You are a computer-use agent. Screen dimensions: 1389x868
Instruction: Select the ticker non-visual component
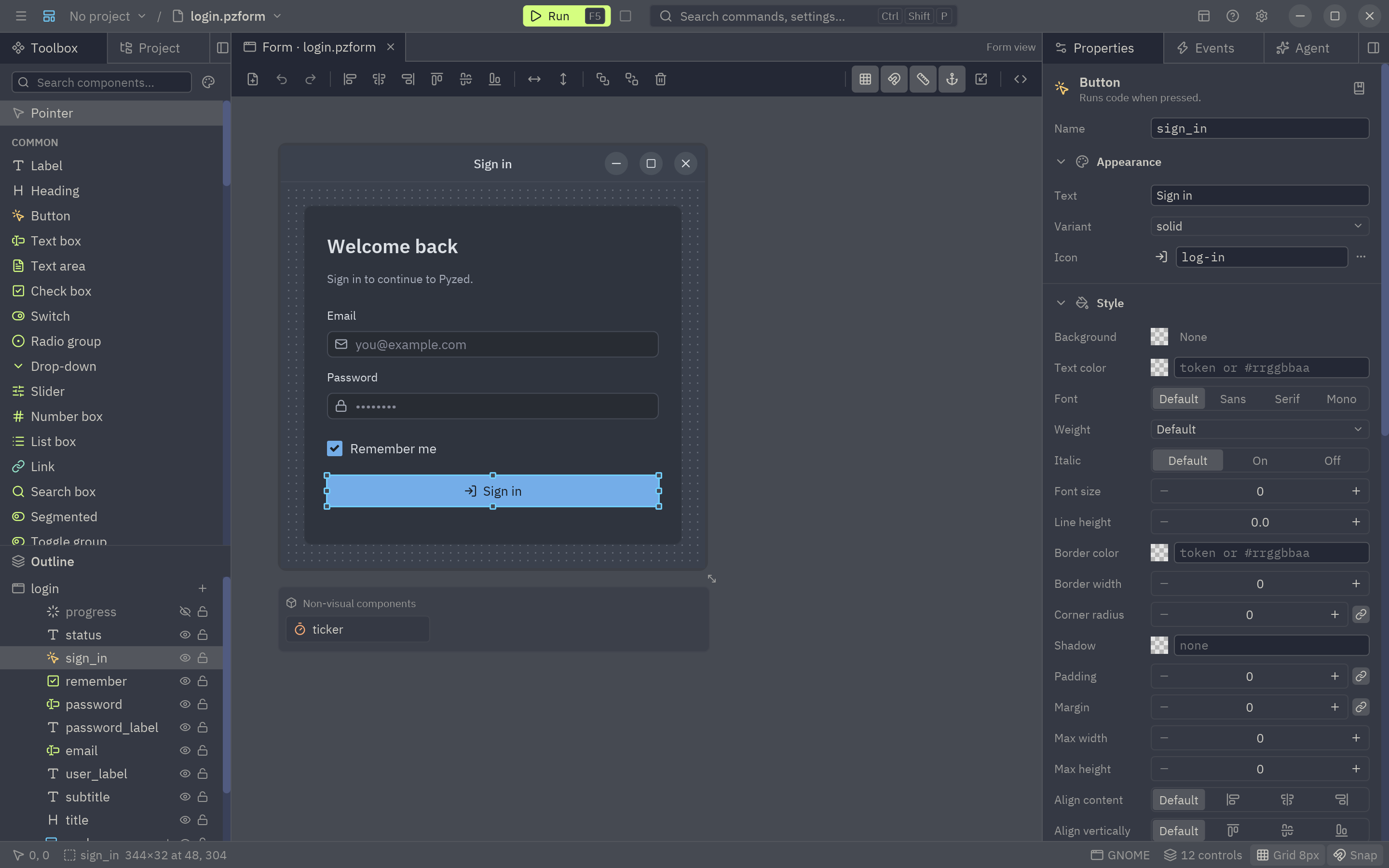coord(357,629)
